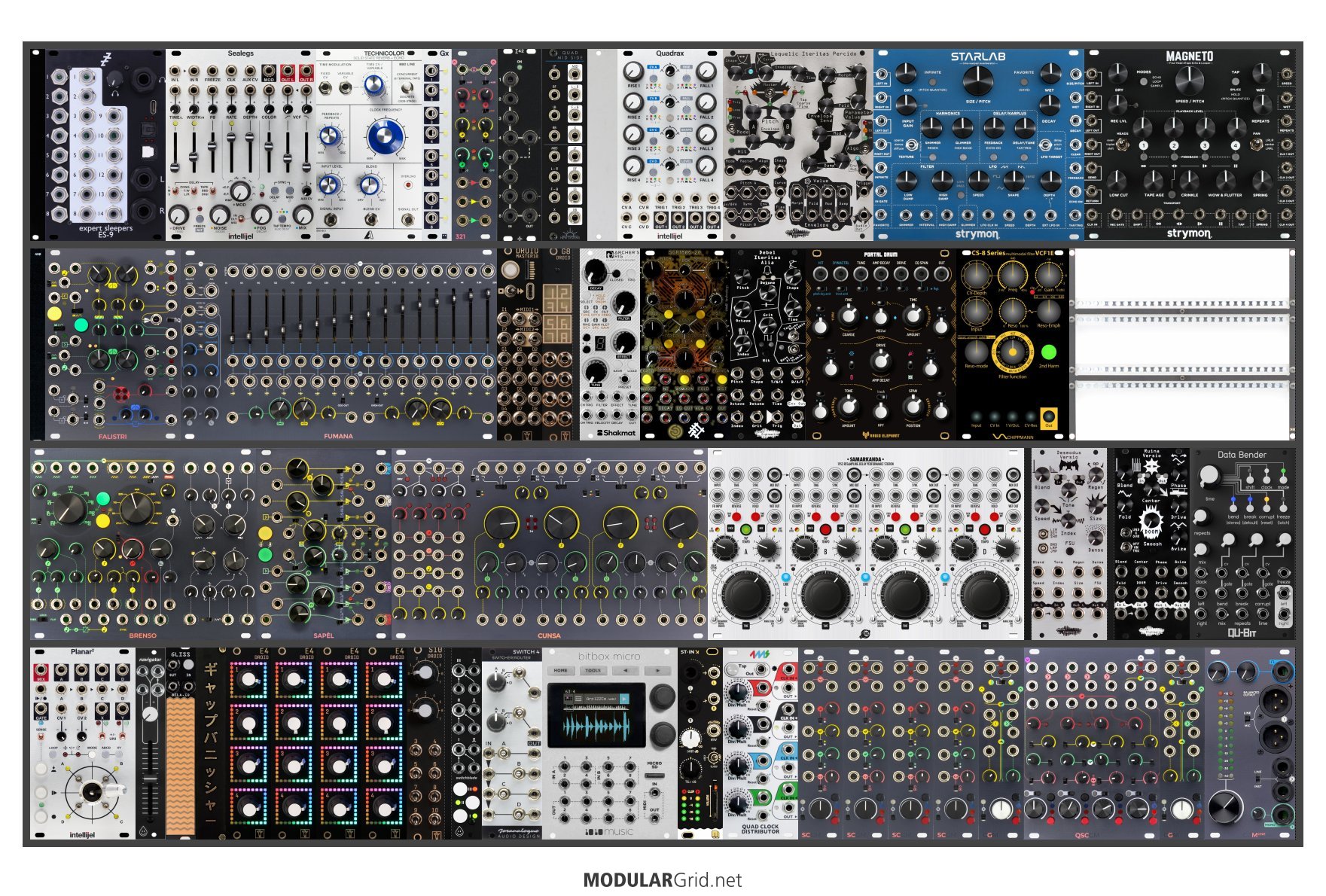The image size is (1326, 896).
Task: Click the ES-9 USB-C port
Action: 154,107
